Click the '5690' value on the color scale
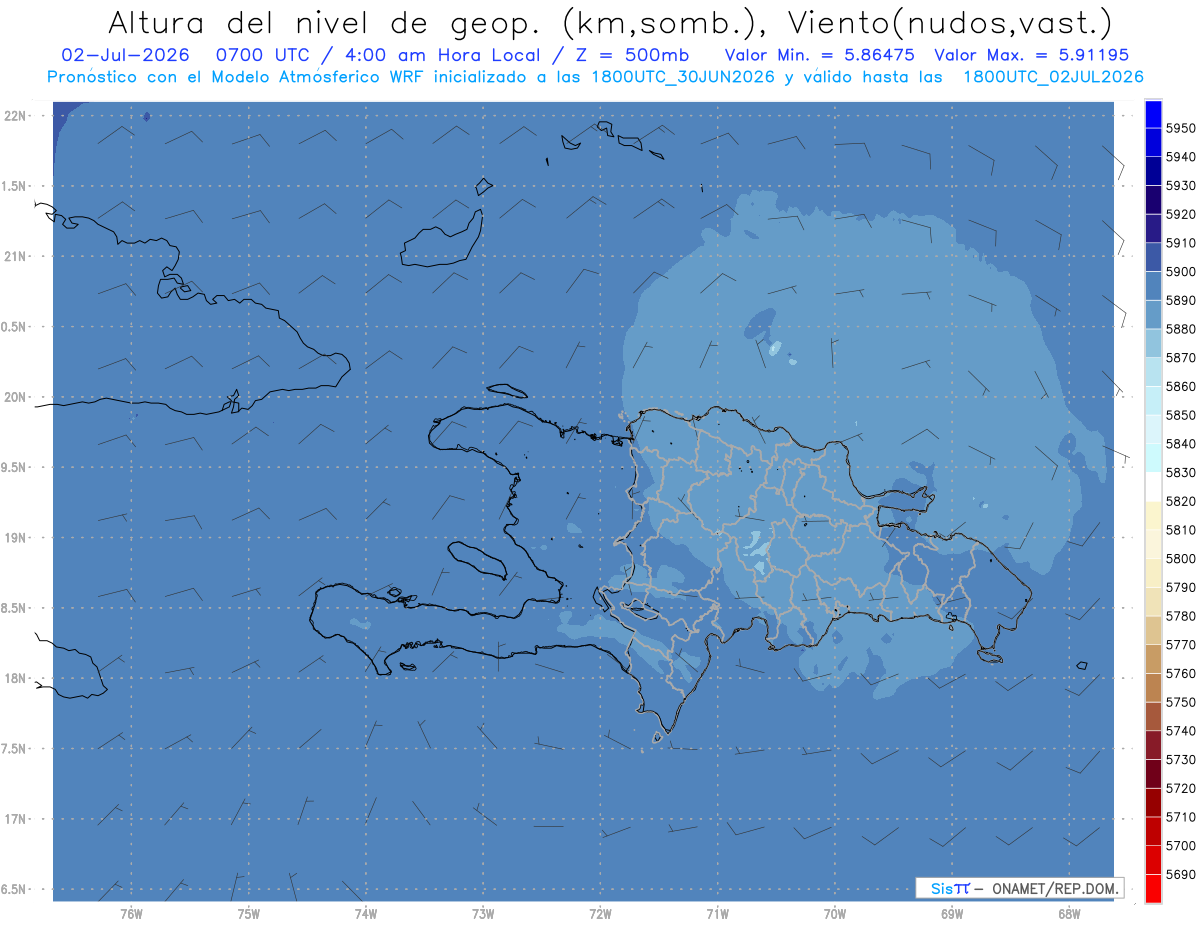This screenshot has width=1200, height=927. [x=1181, y=874]
